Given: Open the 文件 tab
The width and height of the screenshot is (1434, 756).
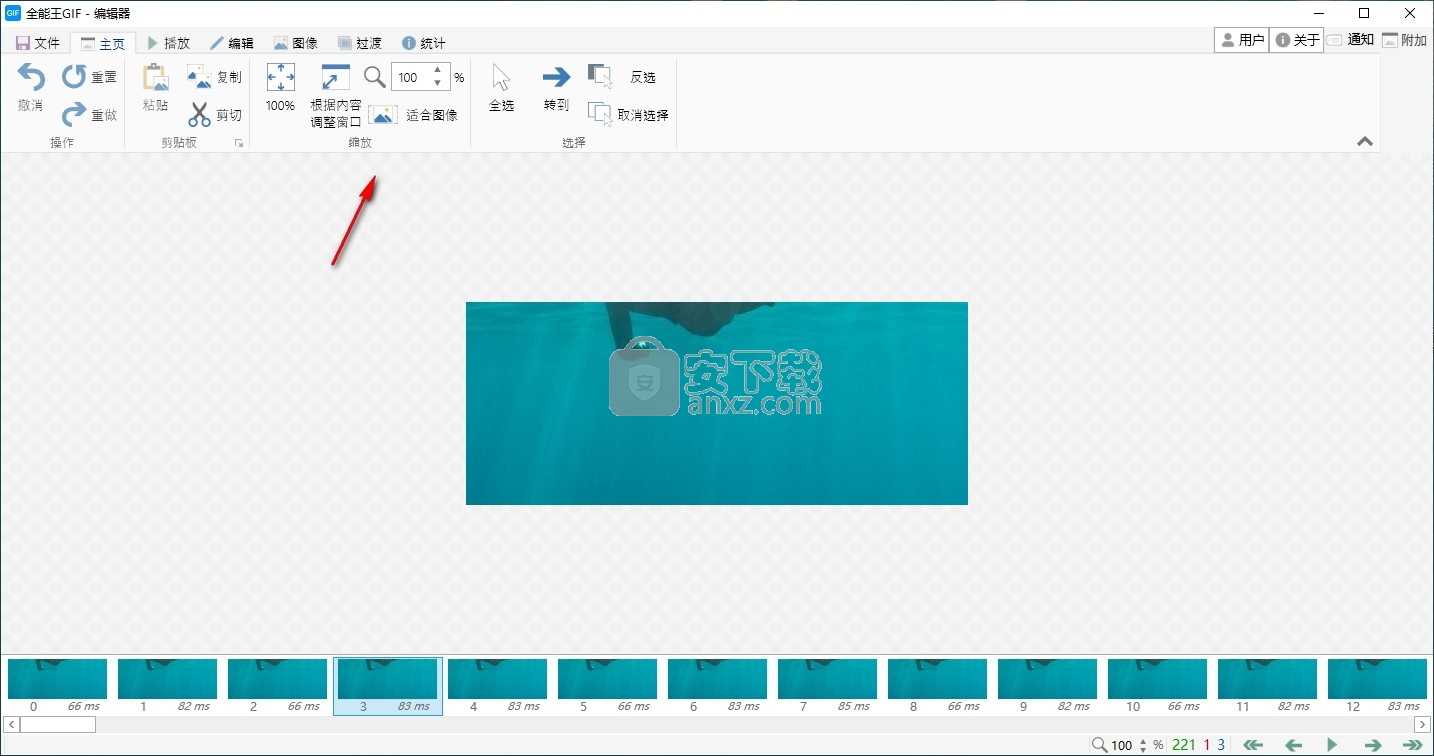Looking at the screenshot, I should (x=38, y=43).
